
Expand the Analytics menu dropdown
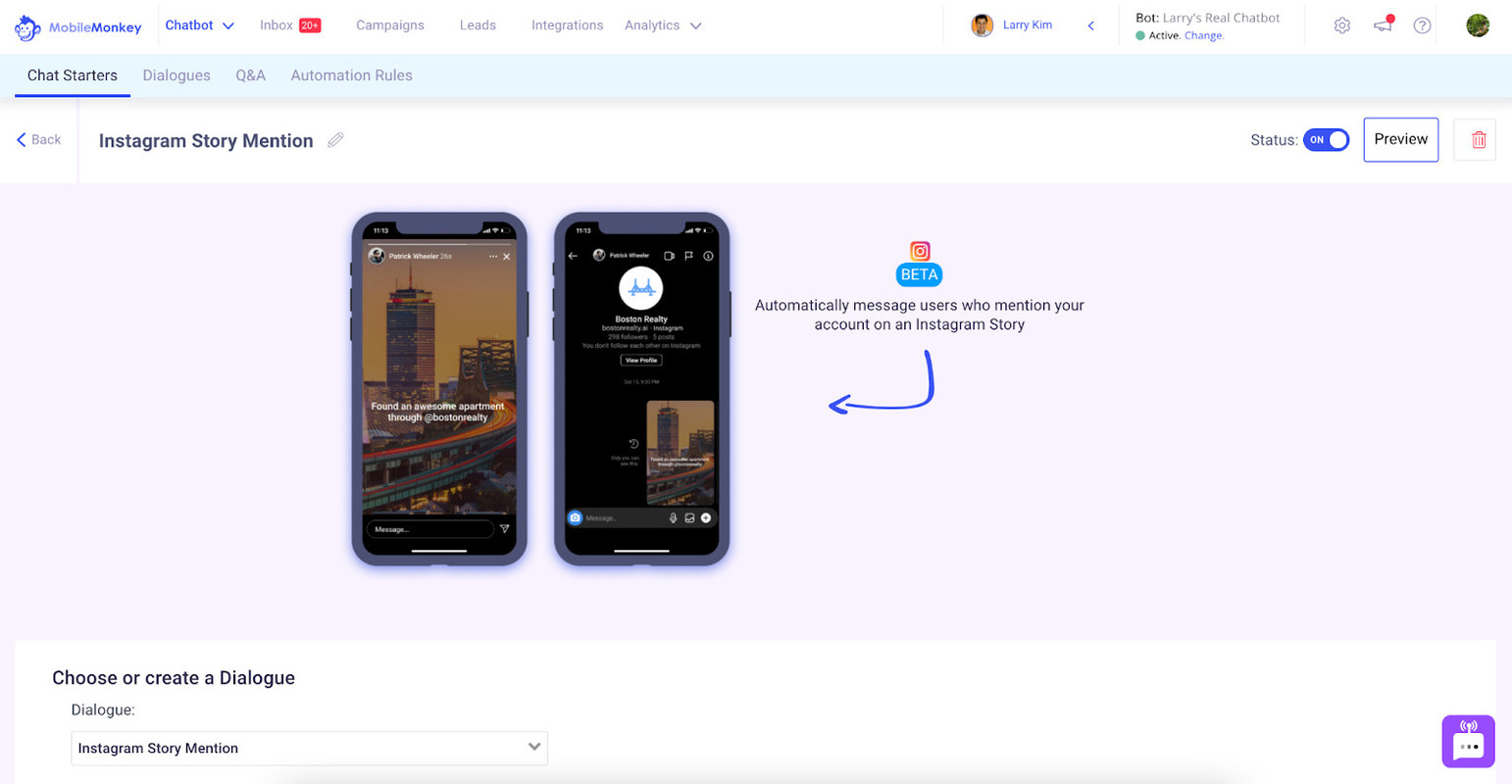click(x=697, y=26)
